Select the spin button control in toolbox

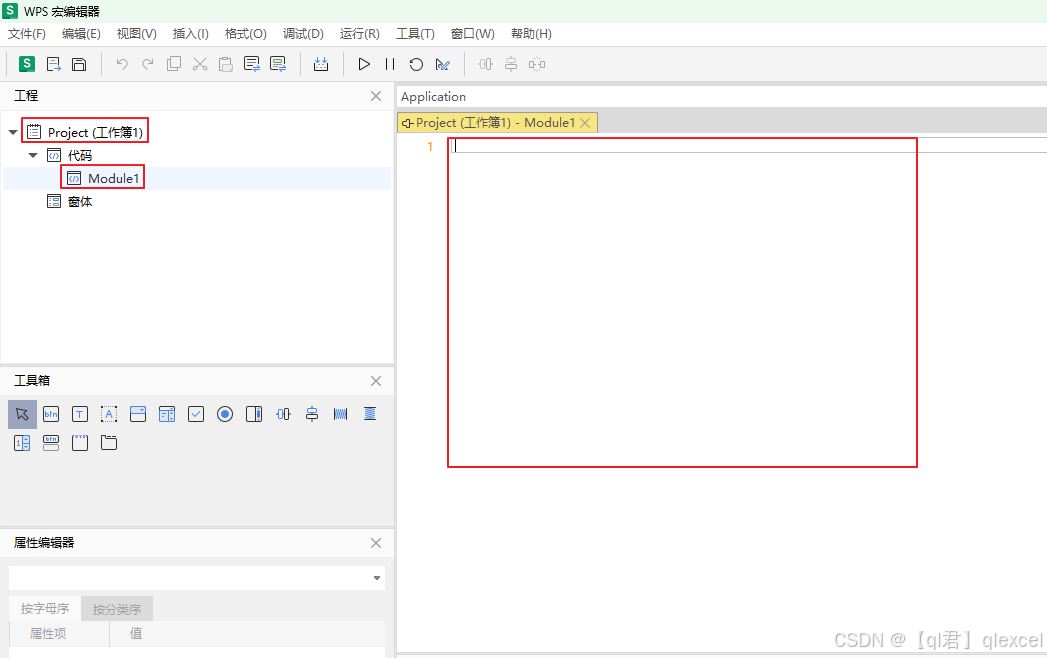click(x=22, y=443)
